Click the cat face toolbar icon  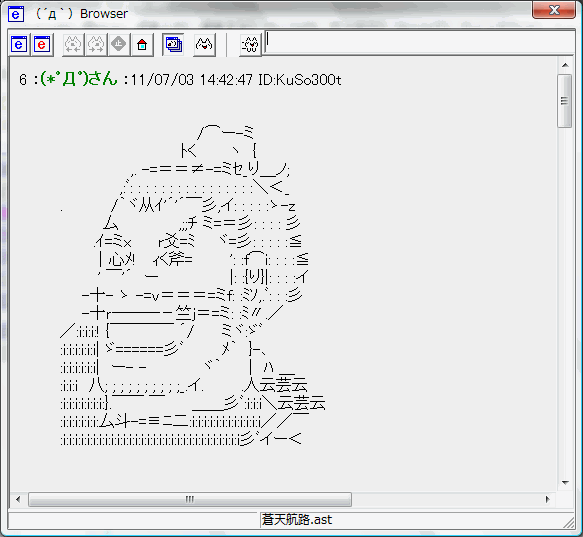204,45
